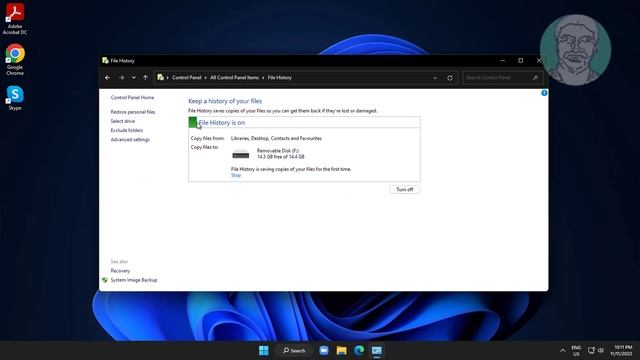This screenshot has height=360, width=640.
Task: Open Google Chrome desktop shortcut
Action: tap(15, 60)
